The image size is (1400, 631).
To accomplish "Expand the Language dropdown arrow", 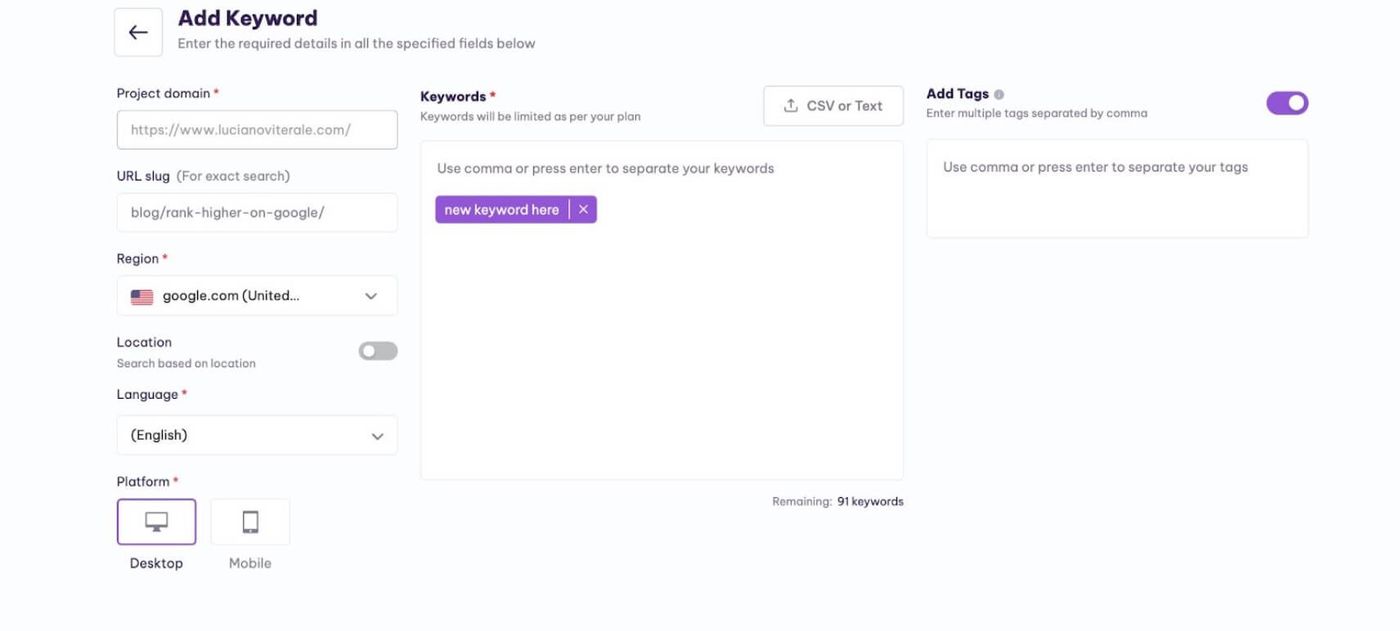I will pyautogui.click(x=377, y=436).
